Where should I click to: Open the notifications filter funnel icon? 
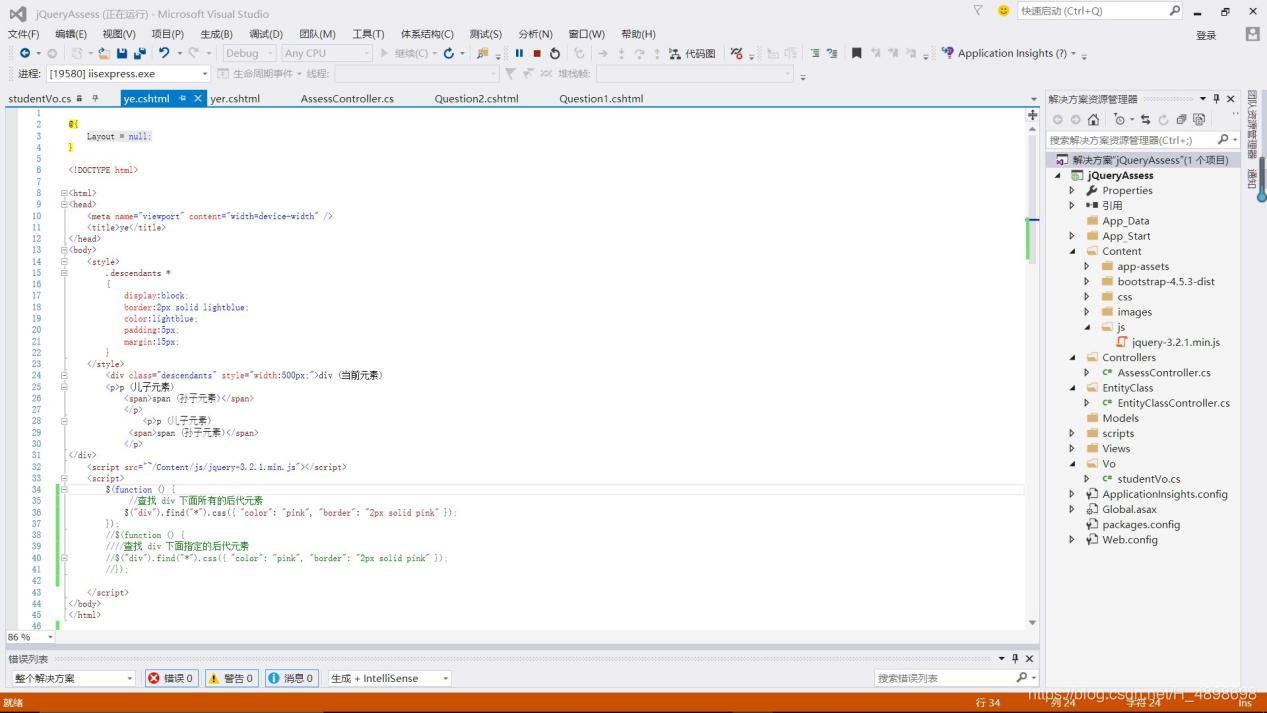(x=978, y=10)
